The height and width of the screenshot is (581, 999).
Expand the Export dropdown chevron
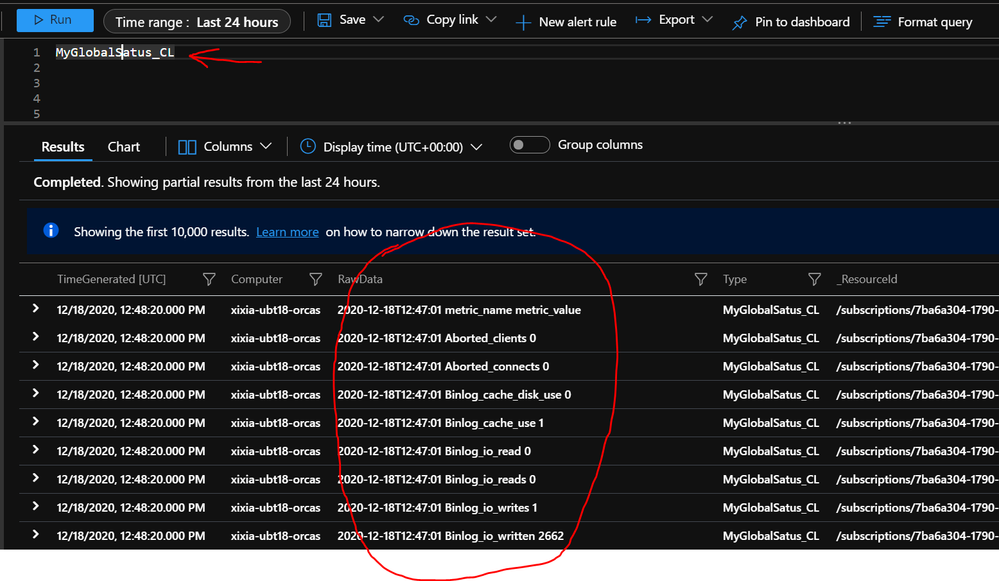(707, 20)
